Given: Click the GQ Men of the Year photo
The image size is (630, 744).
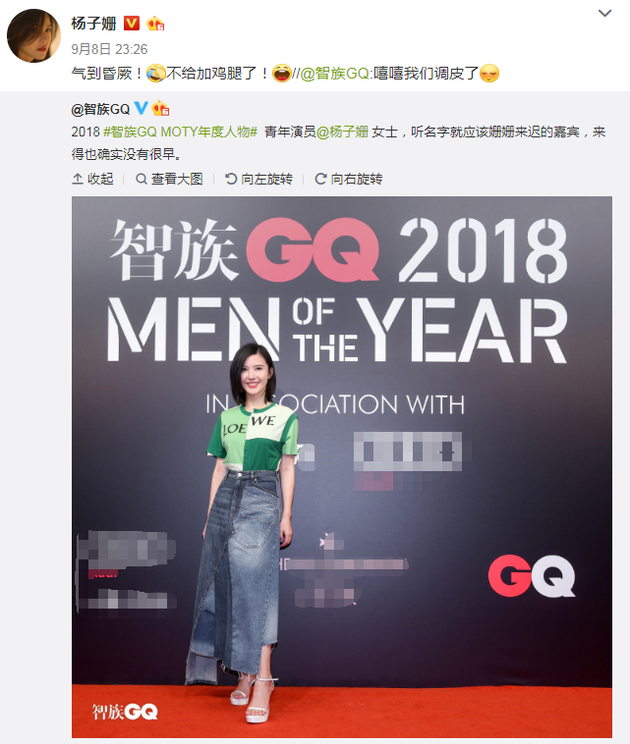Looking at the screenshot, I should tap(342, 467).
